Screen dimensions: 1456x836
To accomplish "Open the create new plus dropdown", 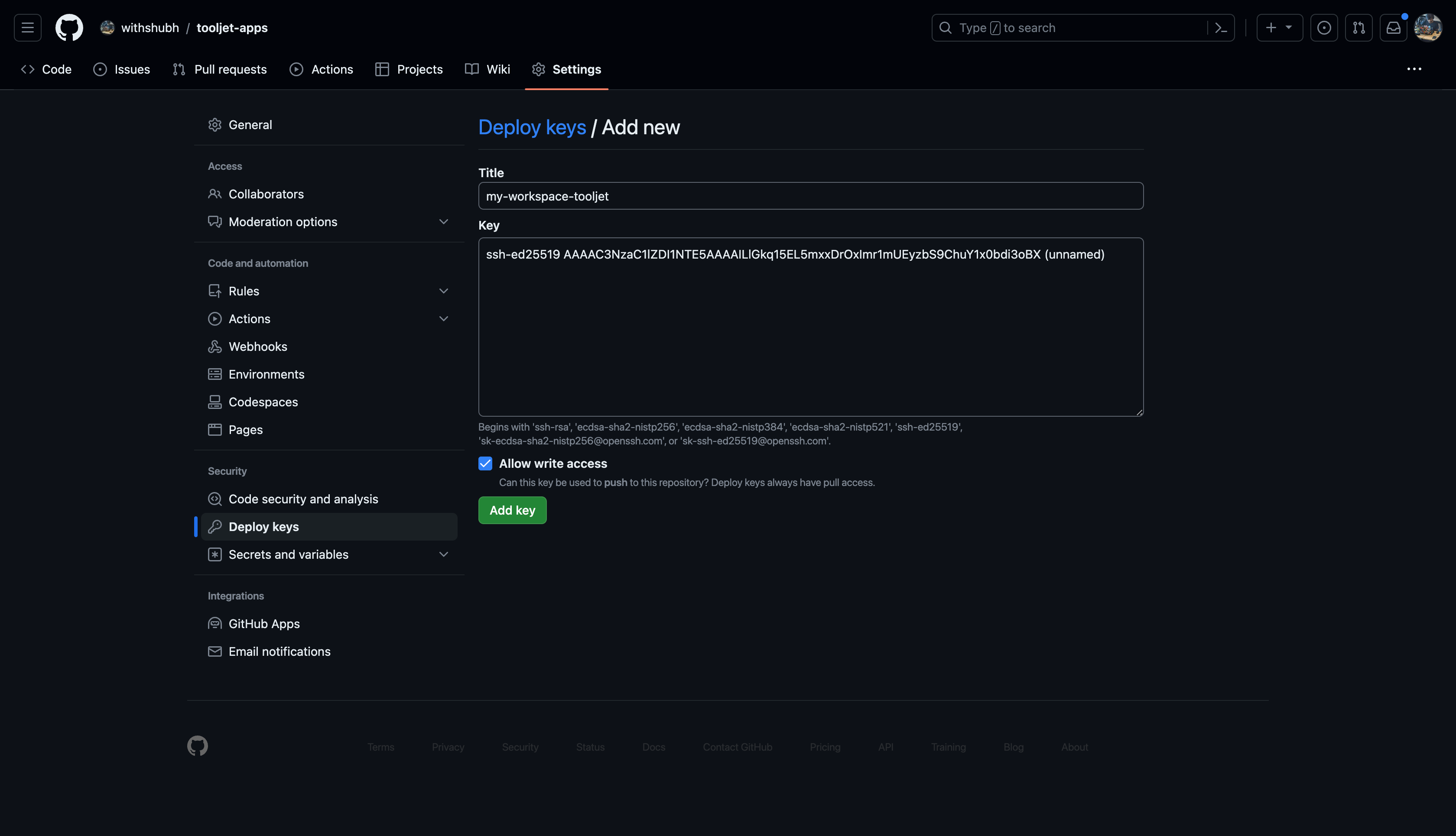I will 1279,28.
